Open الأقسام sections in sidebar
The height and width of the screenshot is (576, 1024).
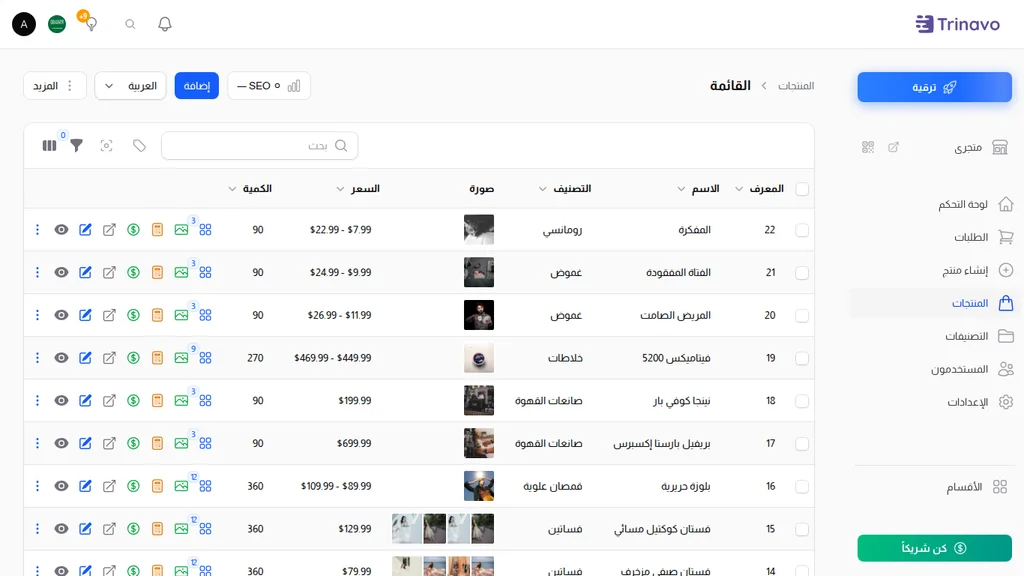tap(977, 487)
